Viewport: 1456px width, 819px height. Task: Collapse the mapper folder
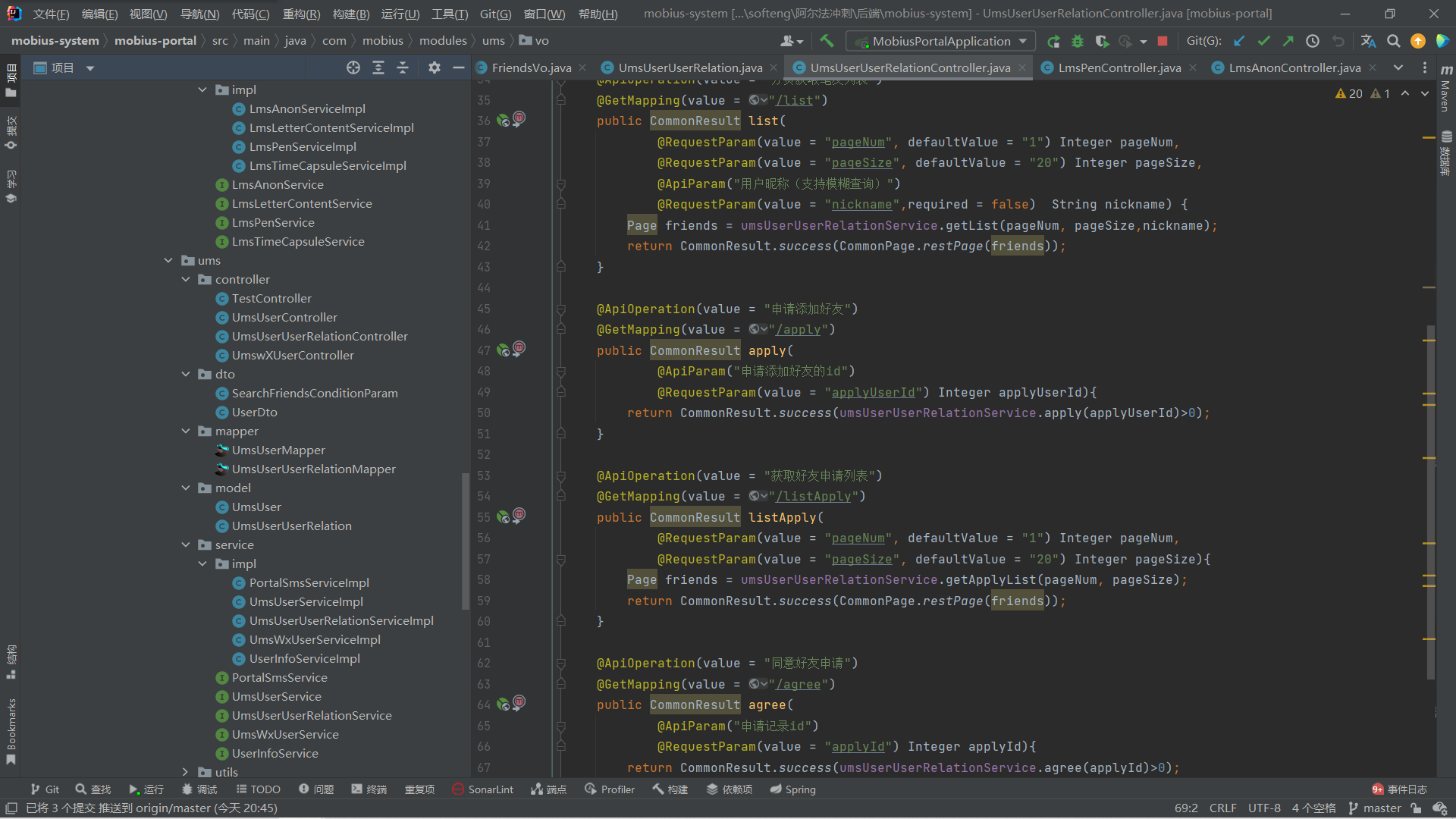pos(186,431)
